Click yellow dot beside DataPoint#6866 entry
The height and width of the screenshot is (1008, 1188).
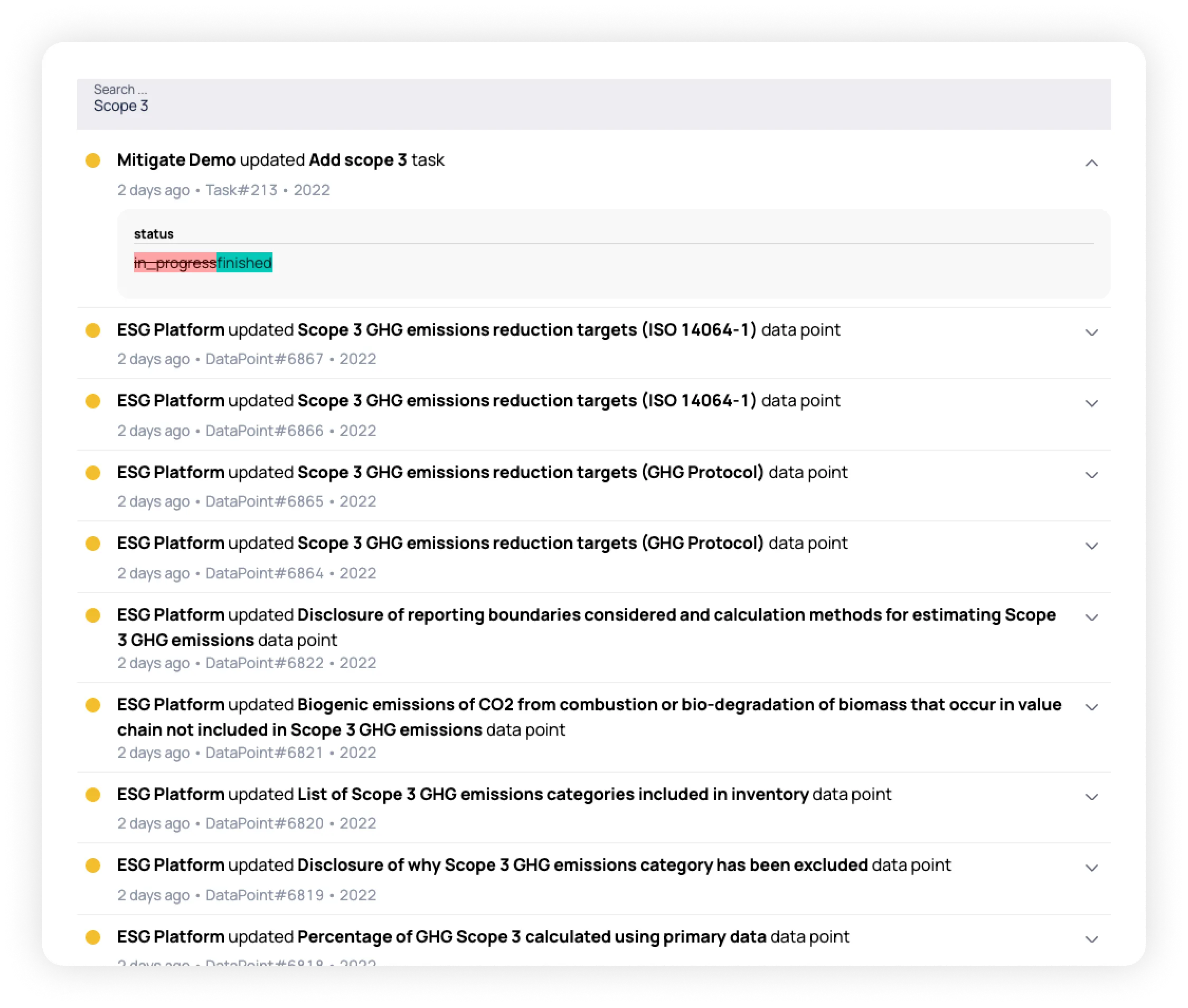[92, 401]
